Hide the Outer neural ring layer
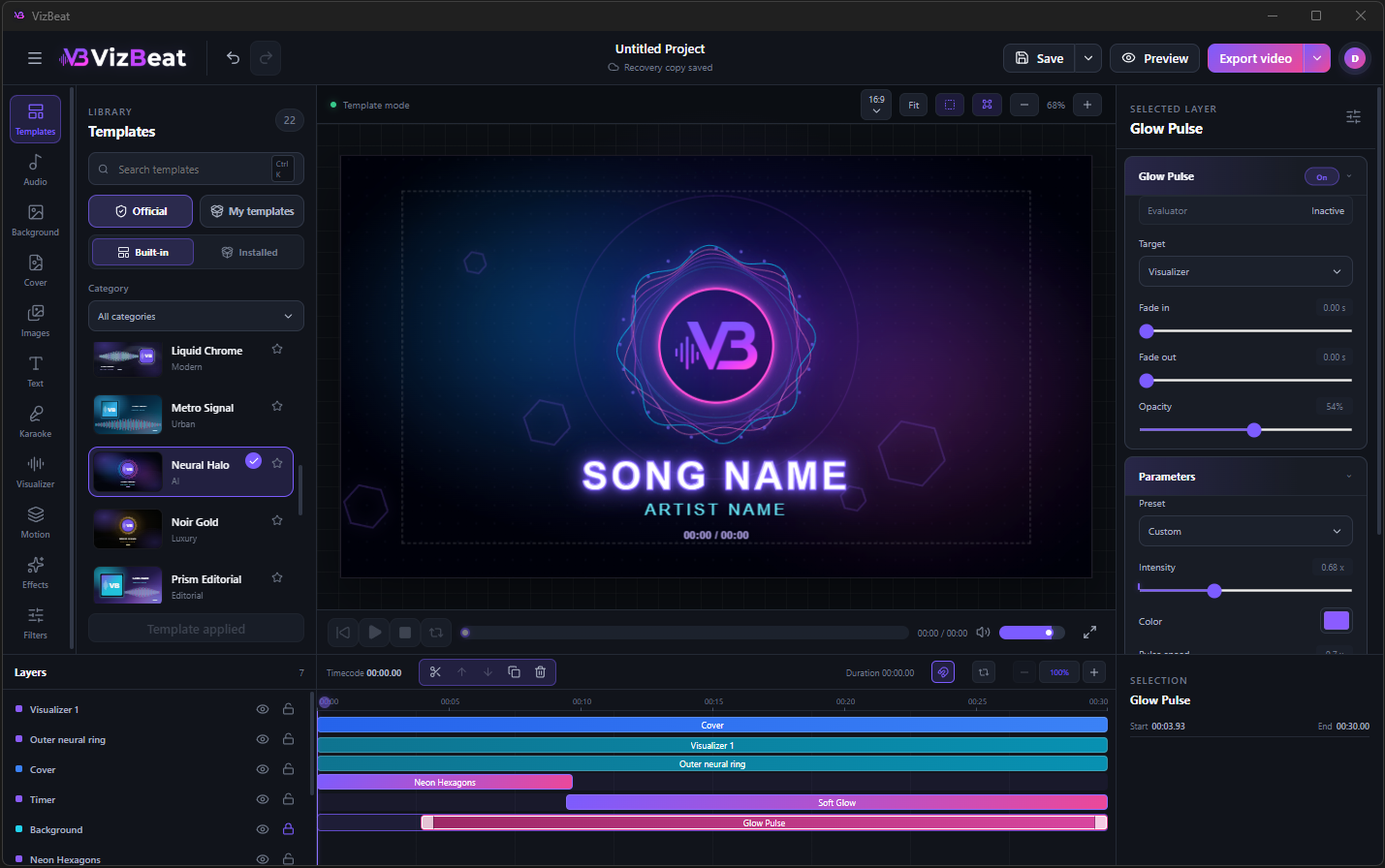 click(x=263, y=739)
